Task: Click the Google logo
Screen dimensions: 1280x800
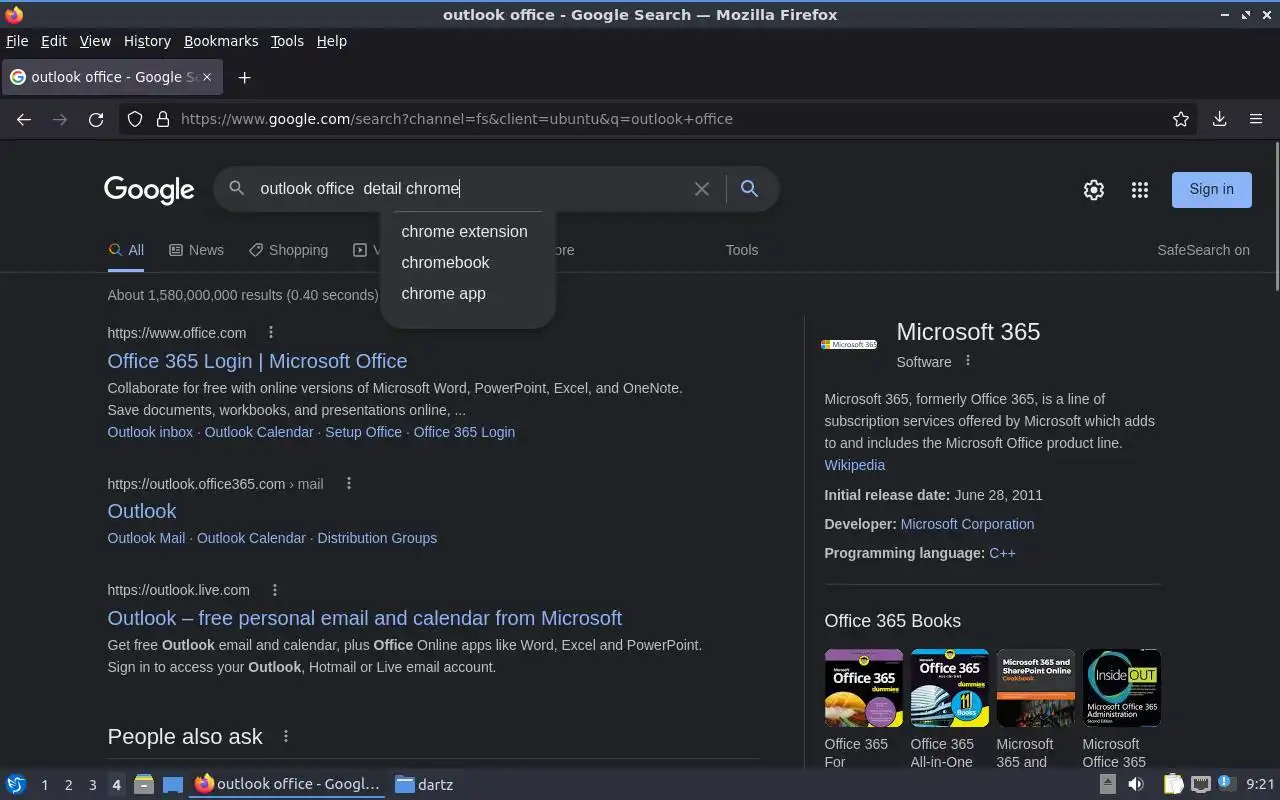Action: tap(149, 190)
